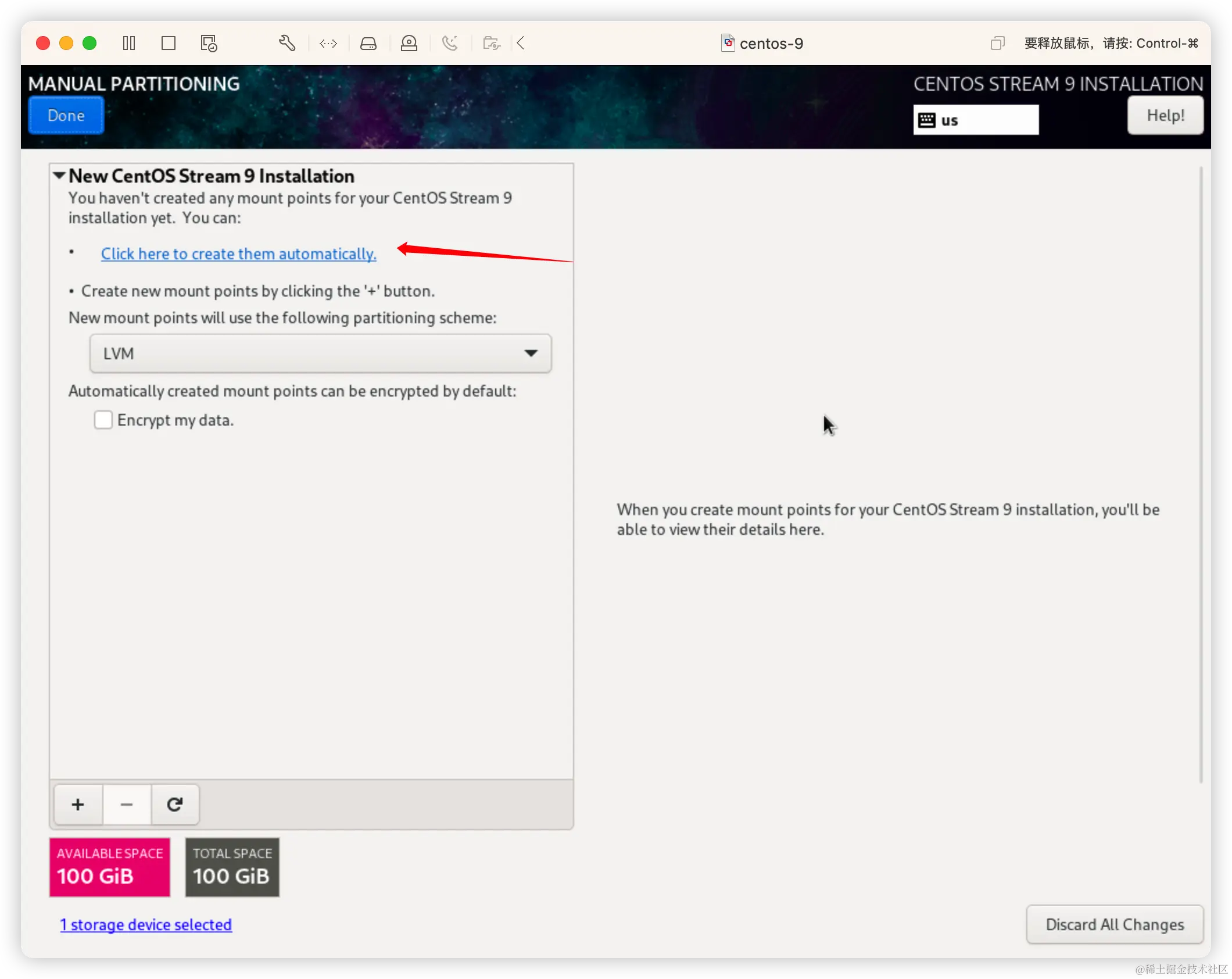This screenshot has width=1232, height=979.
Task: Open the partitioning scheme dropdown showing LVM
Action: (320, 353)
